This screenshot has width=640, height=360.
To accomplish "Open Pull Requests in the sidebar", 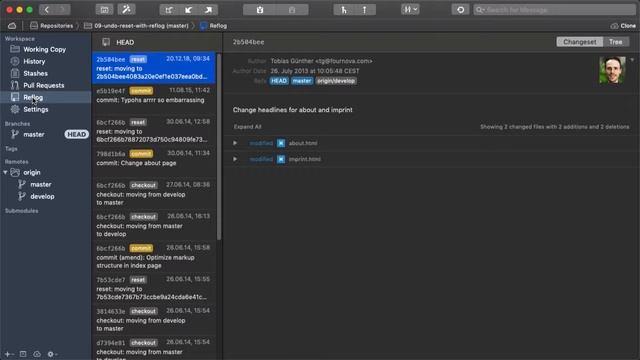I will pos(45,85).
